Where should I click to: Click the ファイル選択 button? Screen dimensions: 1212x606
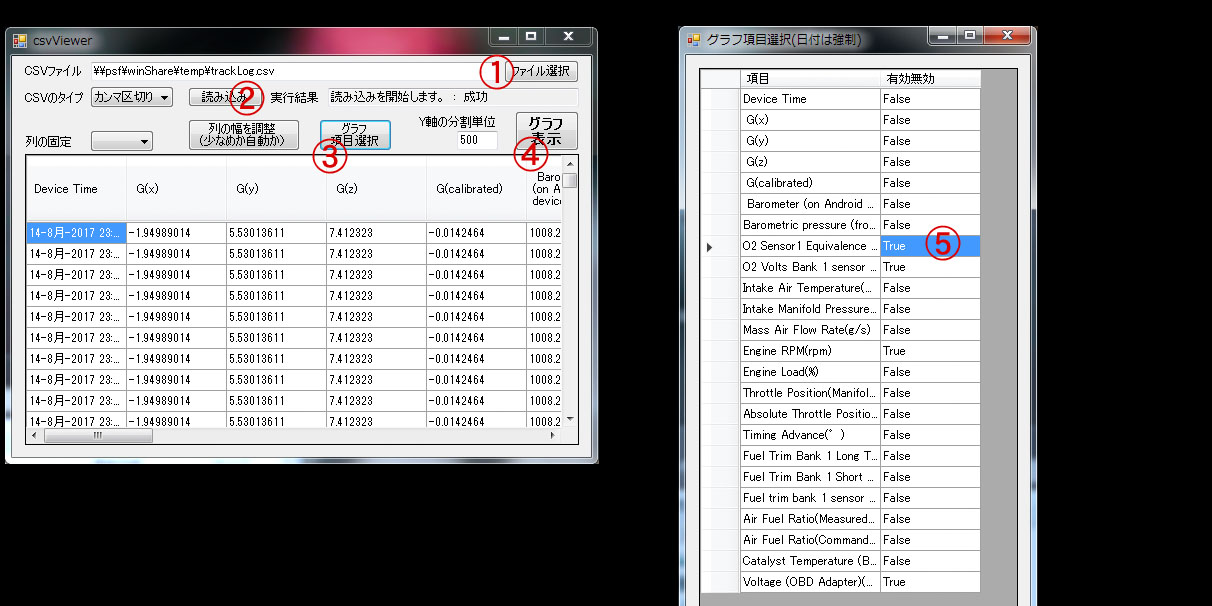pyautogui.click(x=542, y=72)
